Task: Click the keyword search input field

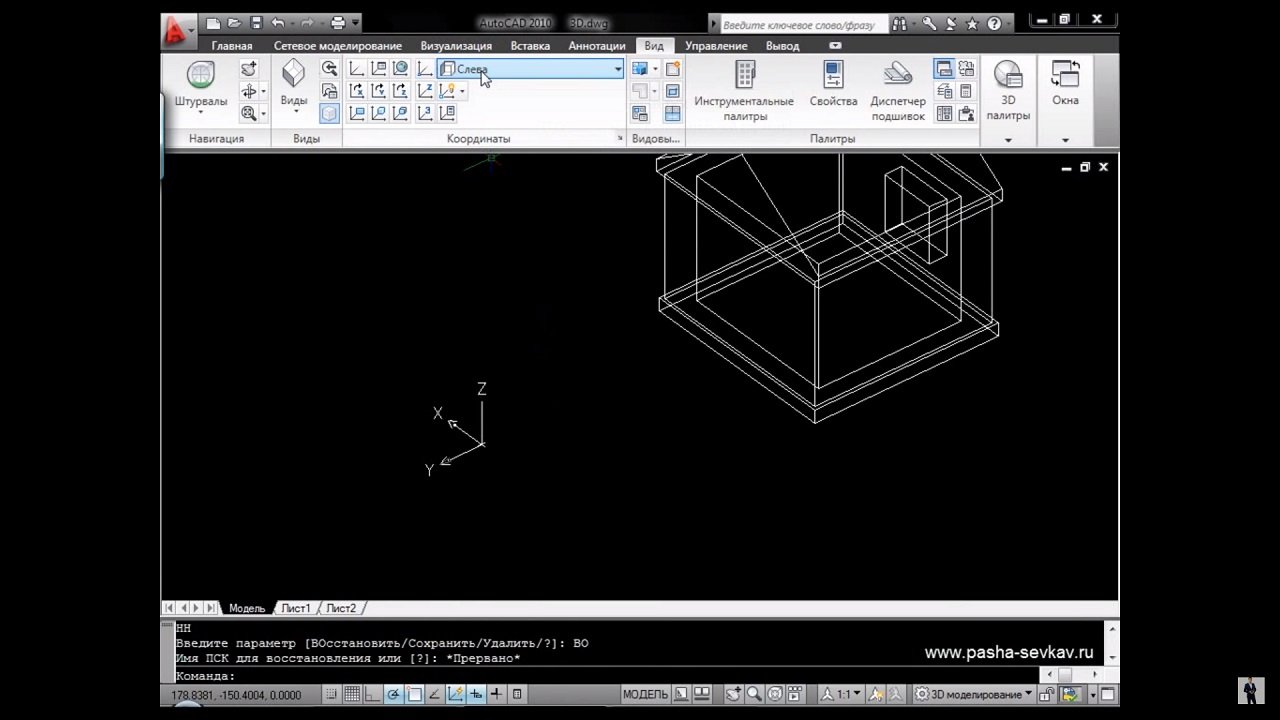Action: [x=798, y=24]
